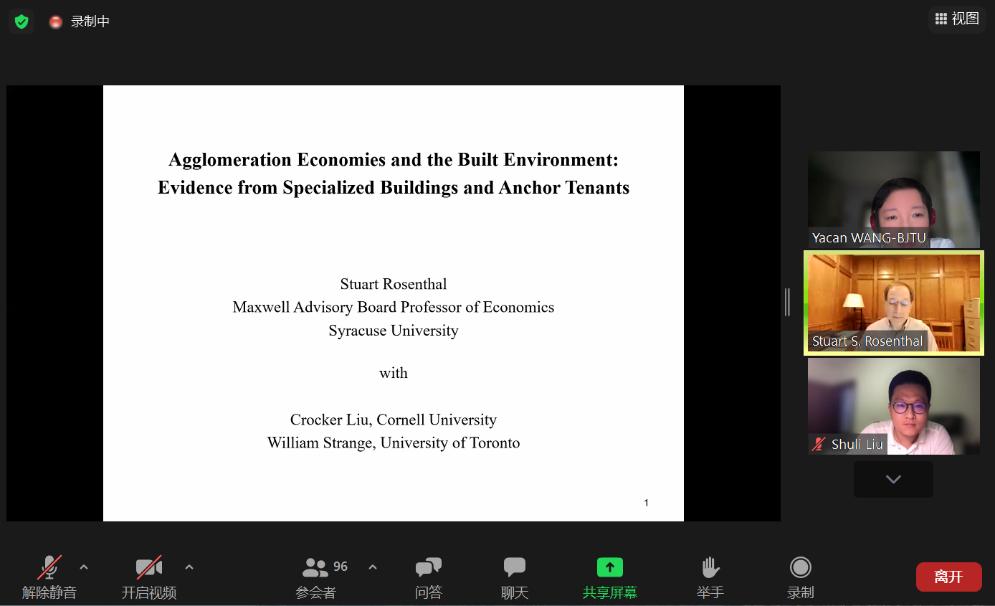995x606 pixels.
Task: Click the panel divider handle beside shared slide
Action: (787, 302)
